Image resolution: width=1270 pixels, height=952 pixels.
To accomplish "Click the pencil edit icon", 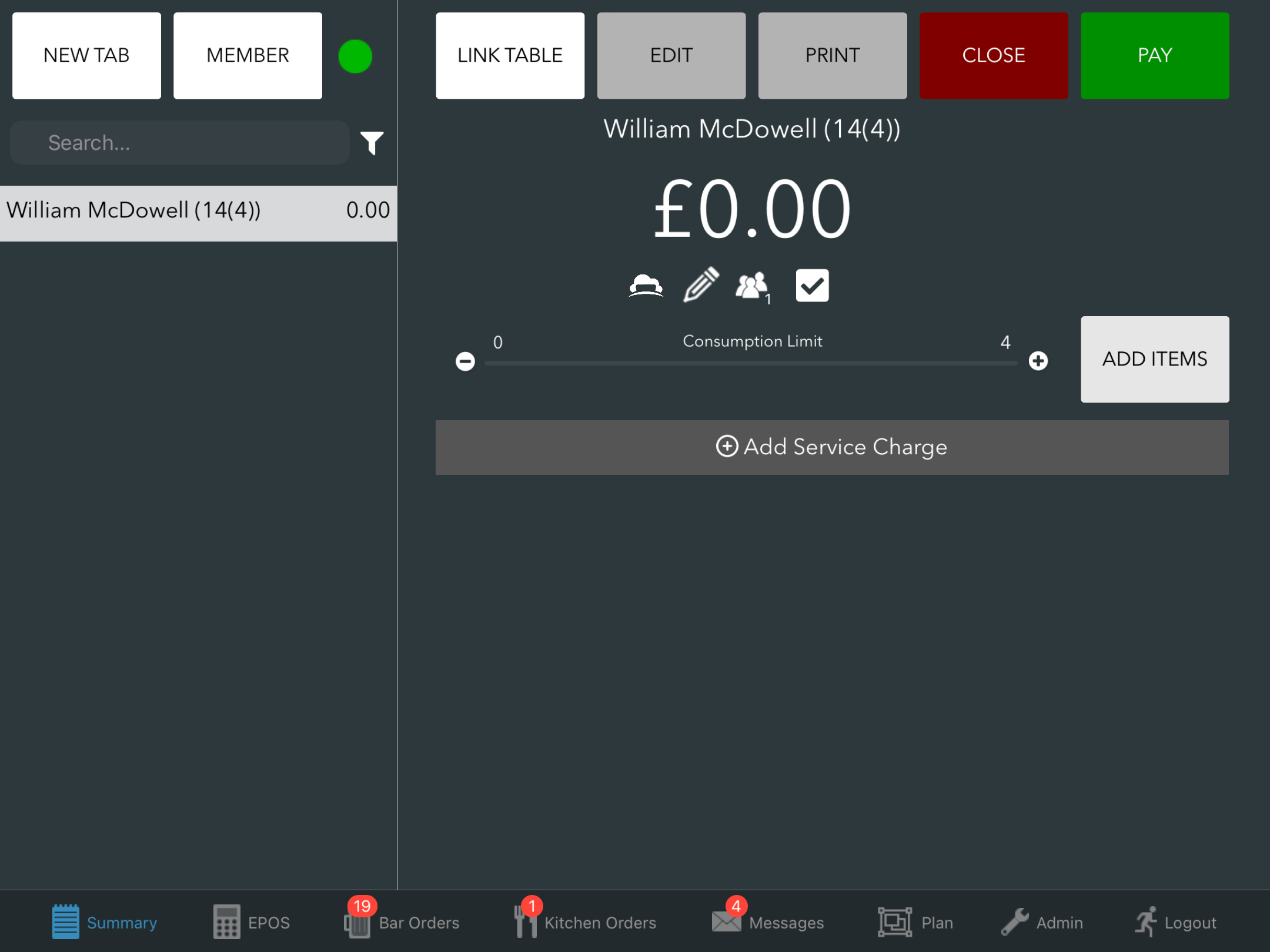I will 700,285.
